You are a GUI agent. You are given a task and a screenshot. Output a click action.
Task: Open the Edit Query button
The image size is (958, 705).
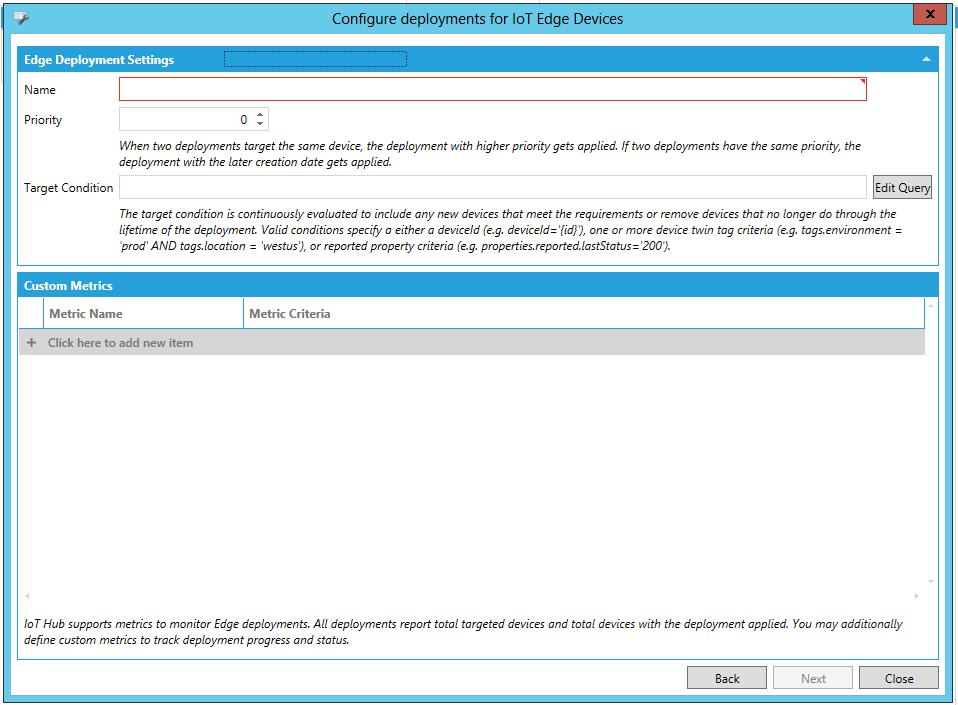coord(902,188)
